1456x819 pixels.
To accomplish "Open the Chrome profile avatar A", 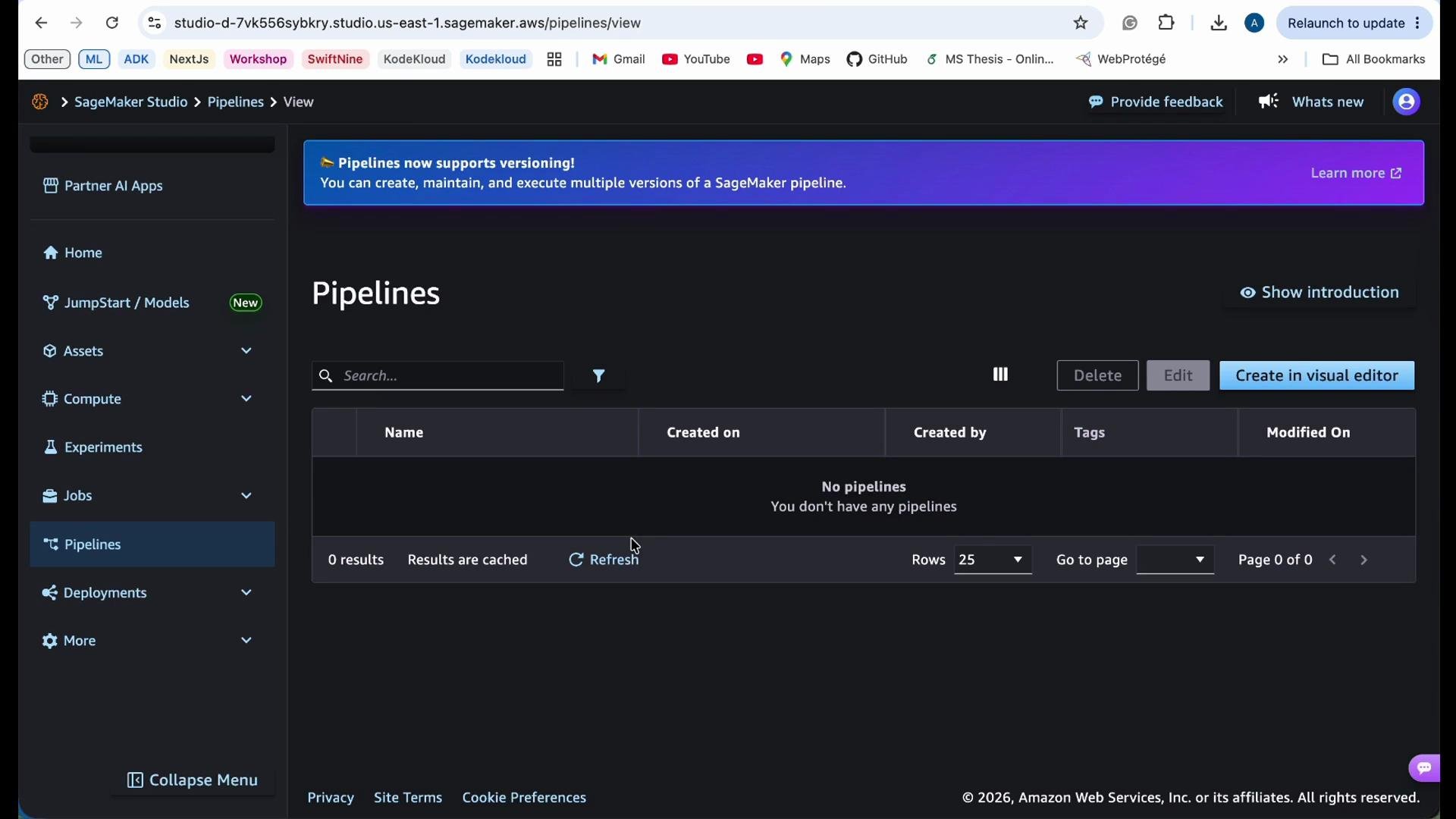I will [1255, 24].
